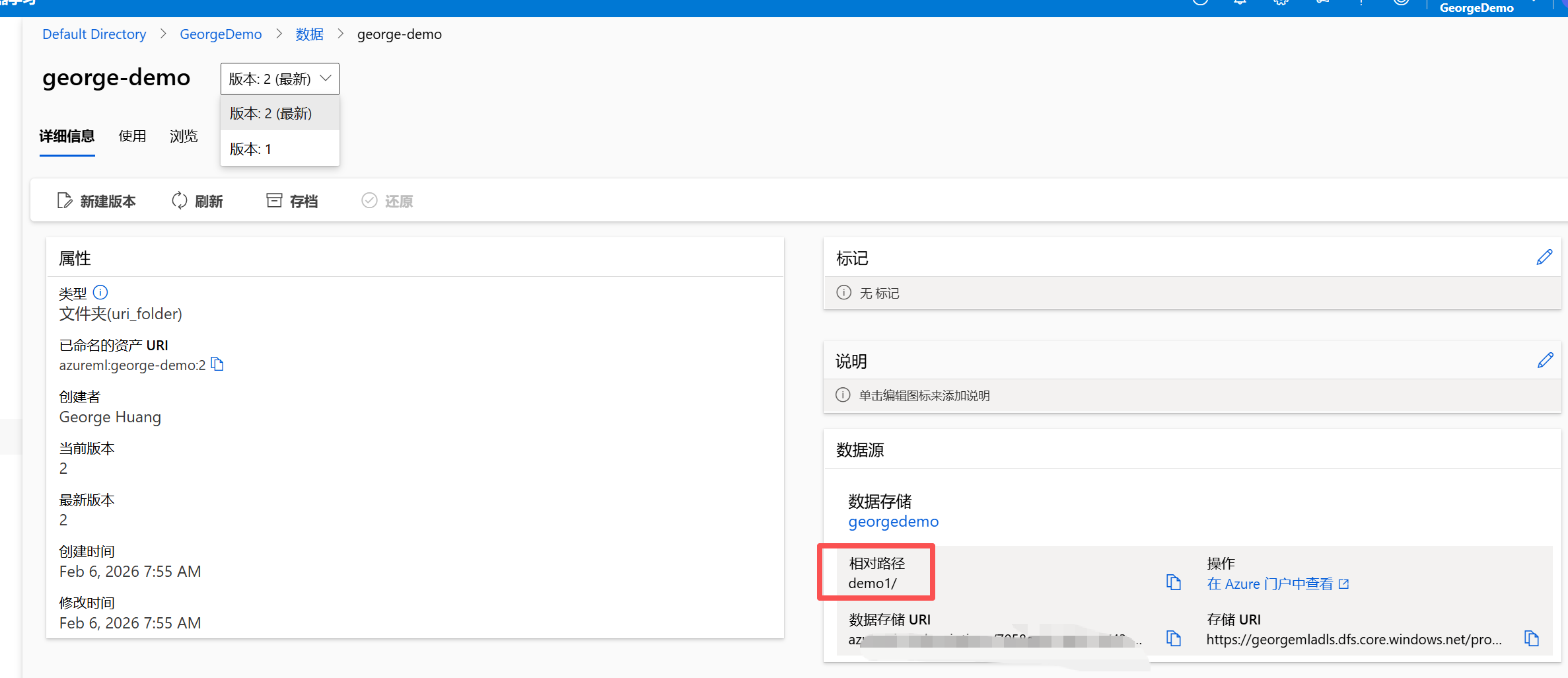The image size is (1568, 678).
Task: Click the 新建版本 (new version) icon
Action: pyautogui.click(x=64, y=200)
